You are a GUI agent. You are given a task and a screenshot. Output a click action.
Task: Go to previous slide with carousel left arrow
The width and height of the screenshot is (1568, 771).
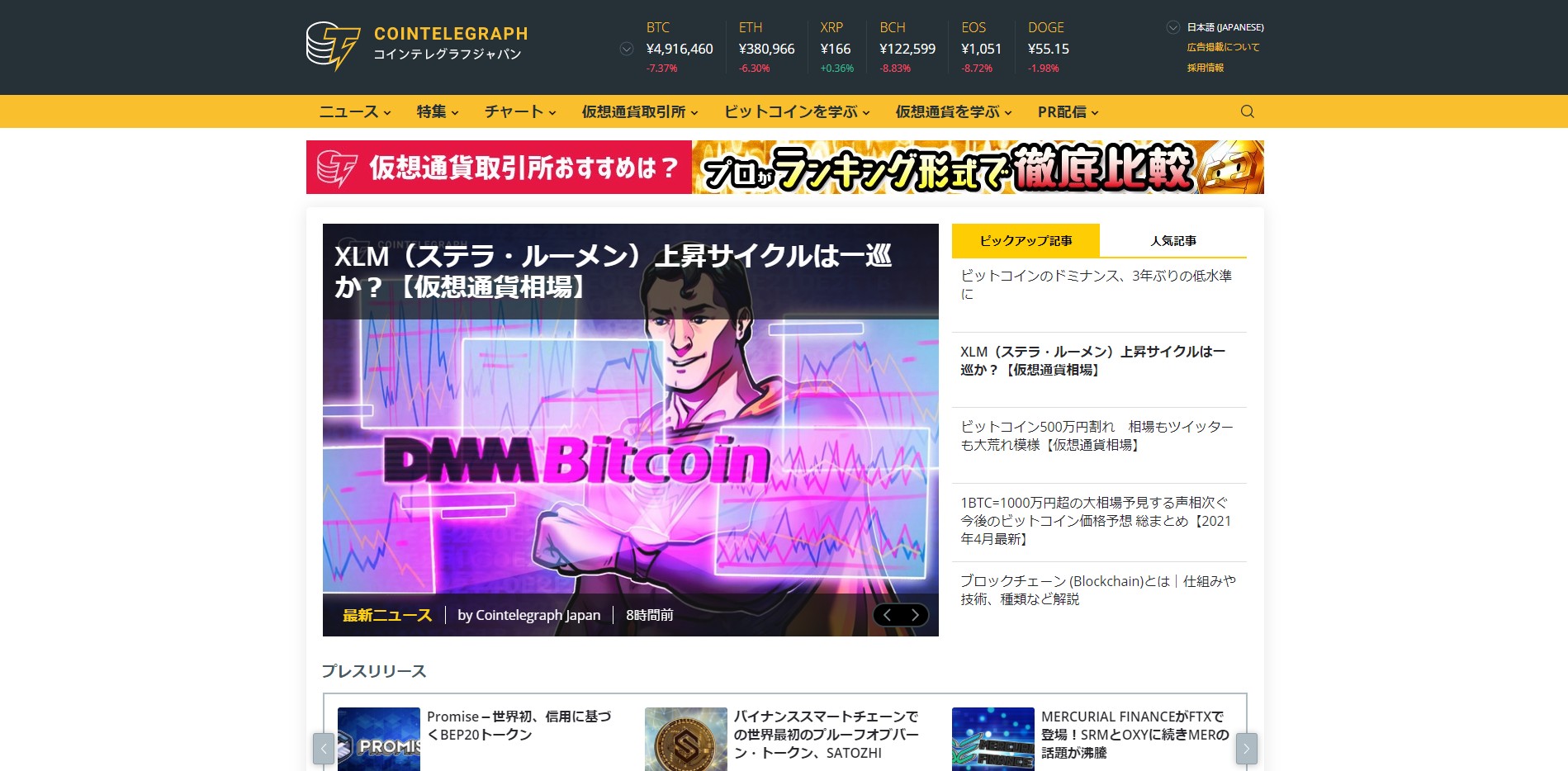pyautogui.click(x=887, y=615)
